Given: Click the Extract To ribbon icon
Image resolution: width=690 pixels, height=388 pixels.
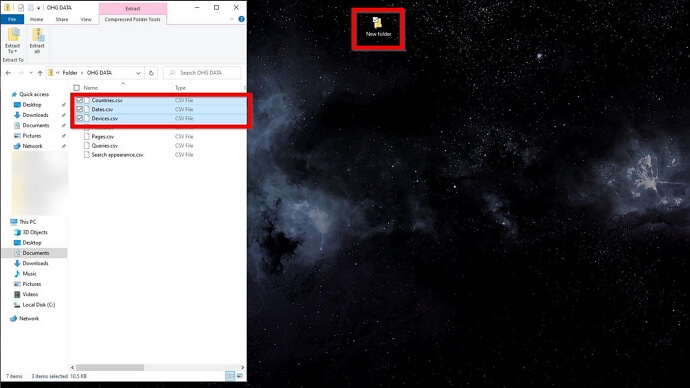Looking at the screenshot, I should pyautogui.click(x=13, y=35).
